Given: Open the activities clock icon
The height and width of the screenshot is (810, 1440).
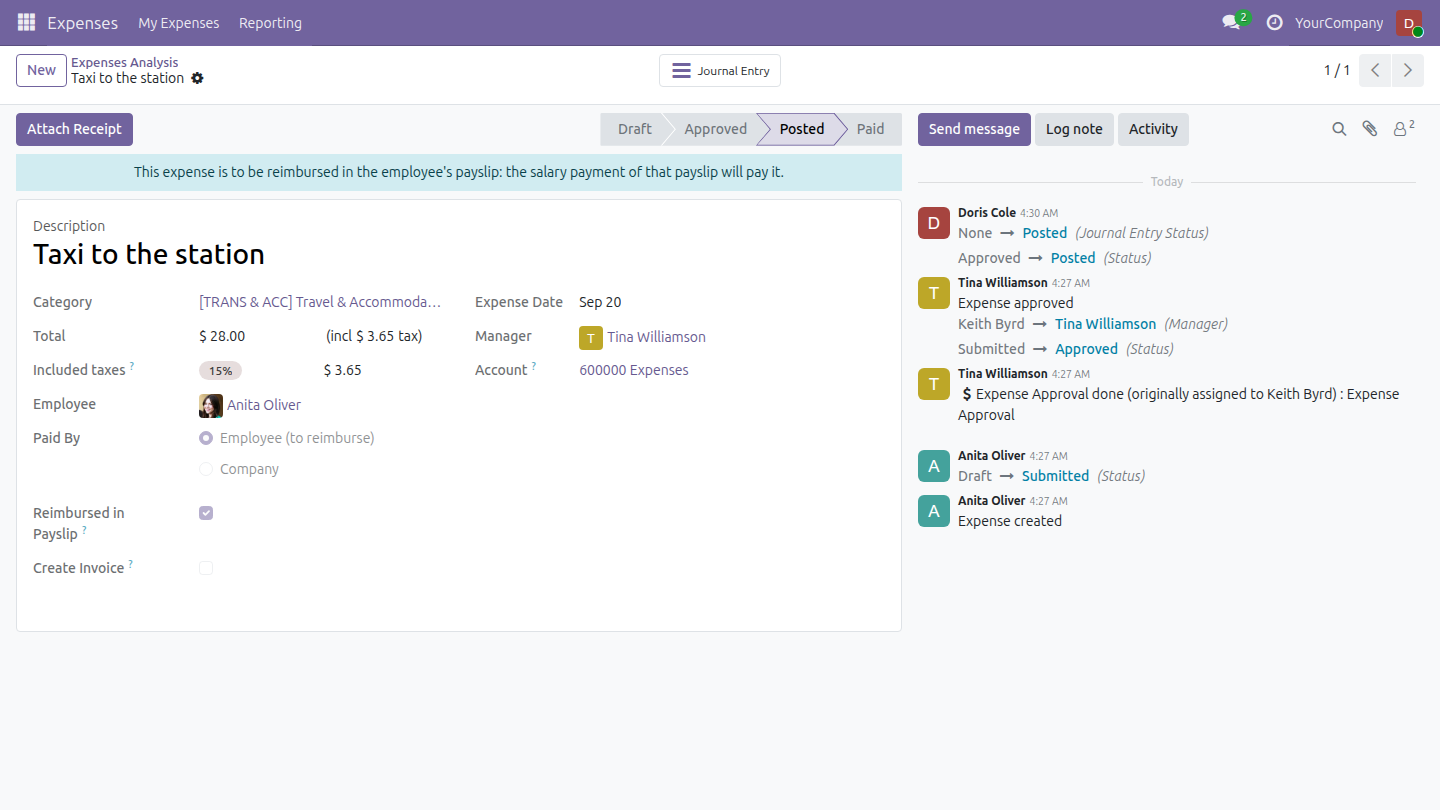Looking at the screenshot, I should pos(1274,22).
